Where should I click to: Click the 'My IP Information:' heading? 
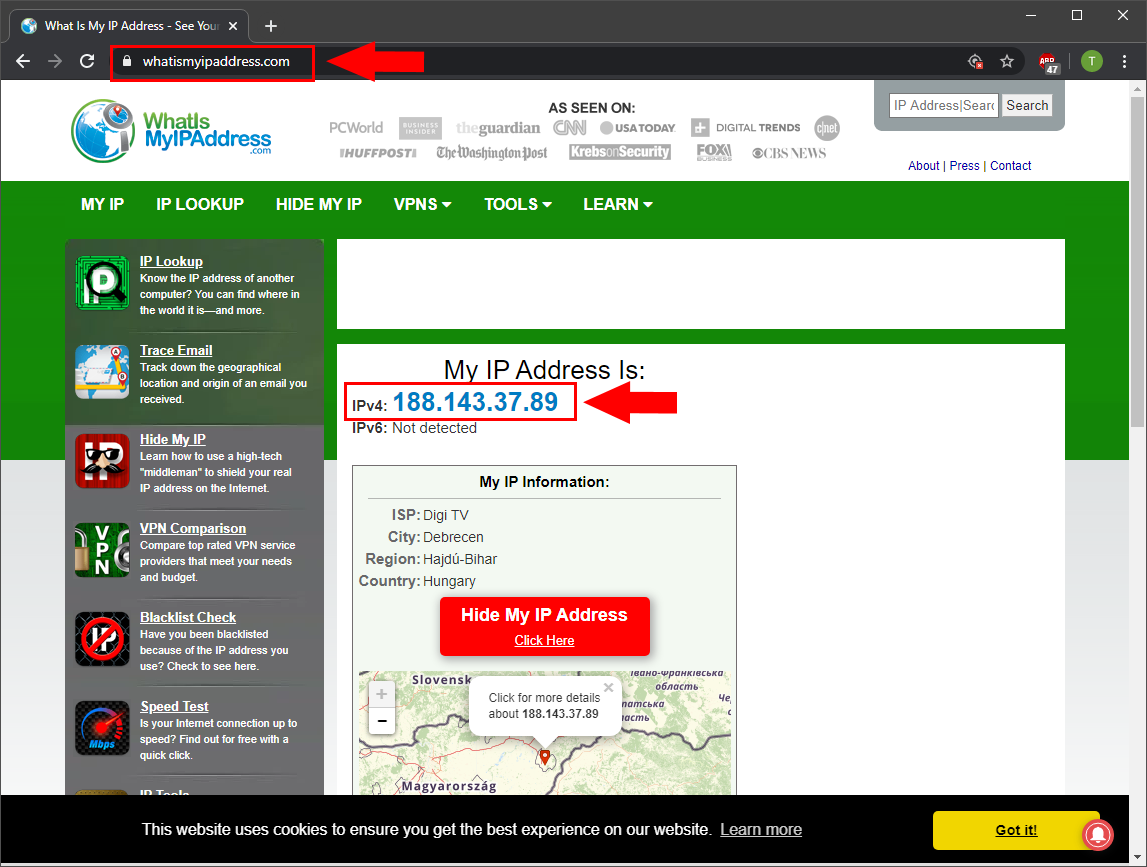(544, 482)
